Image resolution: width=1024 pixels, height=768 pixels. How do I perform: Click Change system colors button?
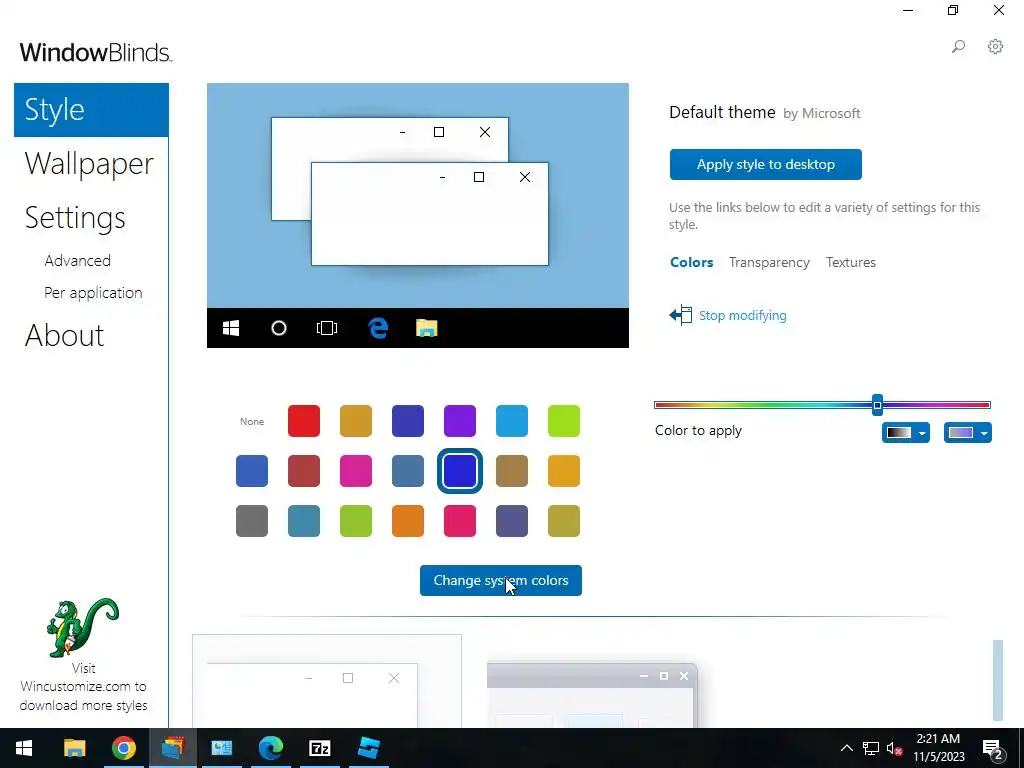pyautogui.click(x=501, y=581)
